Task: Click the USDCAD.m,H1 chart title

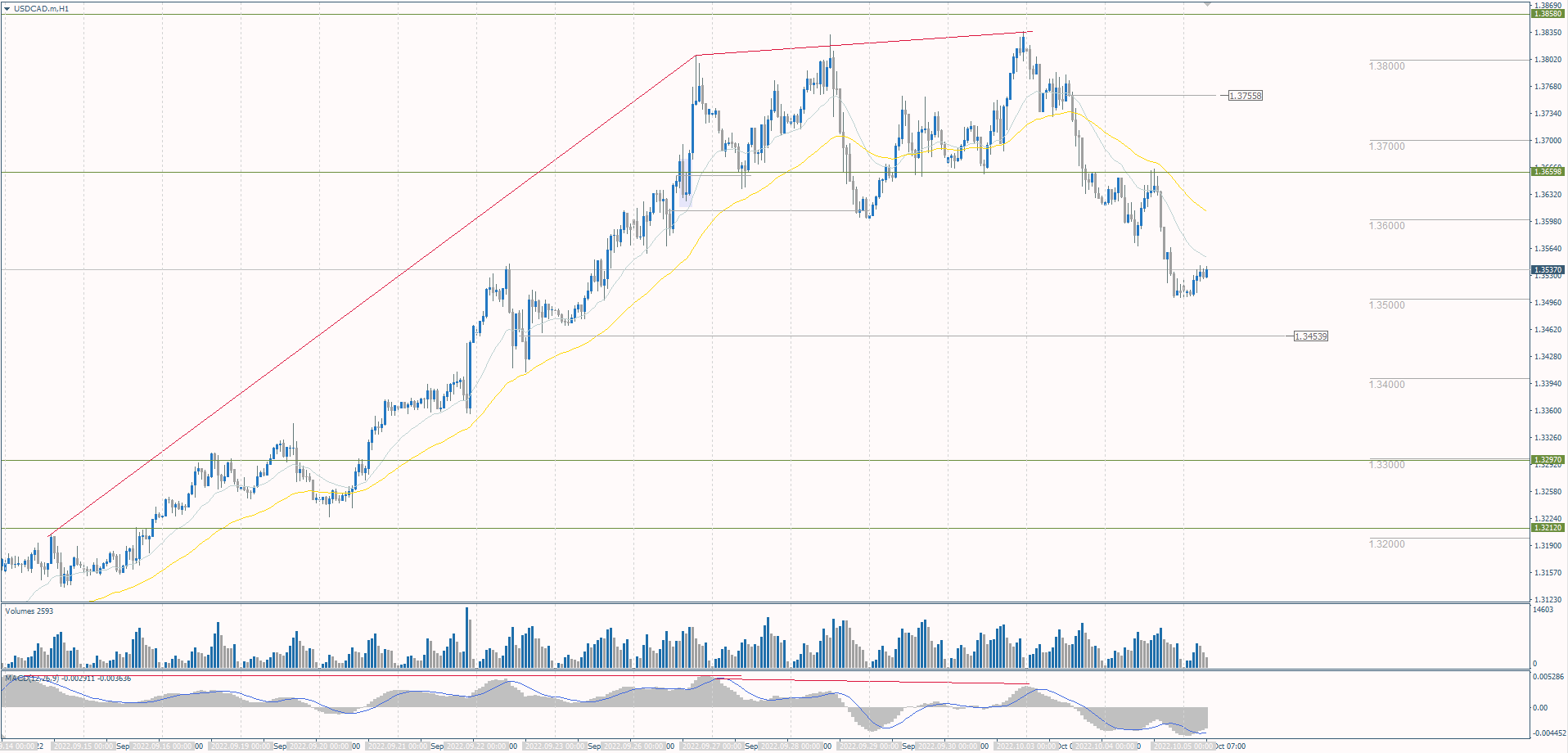Action: (42, 9)
